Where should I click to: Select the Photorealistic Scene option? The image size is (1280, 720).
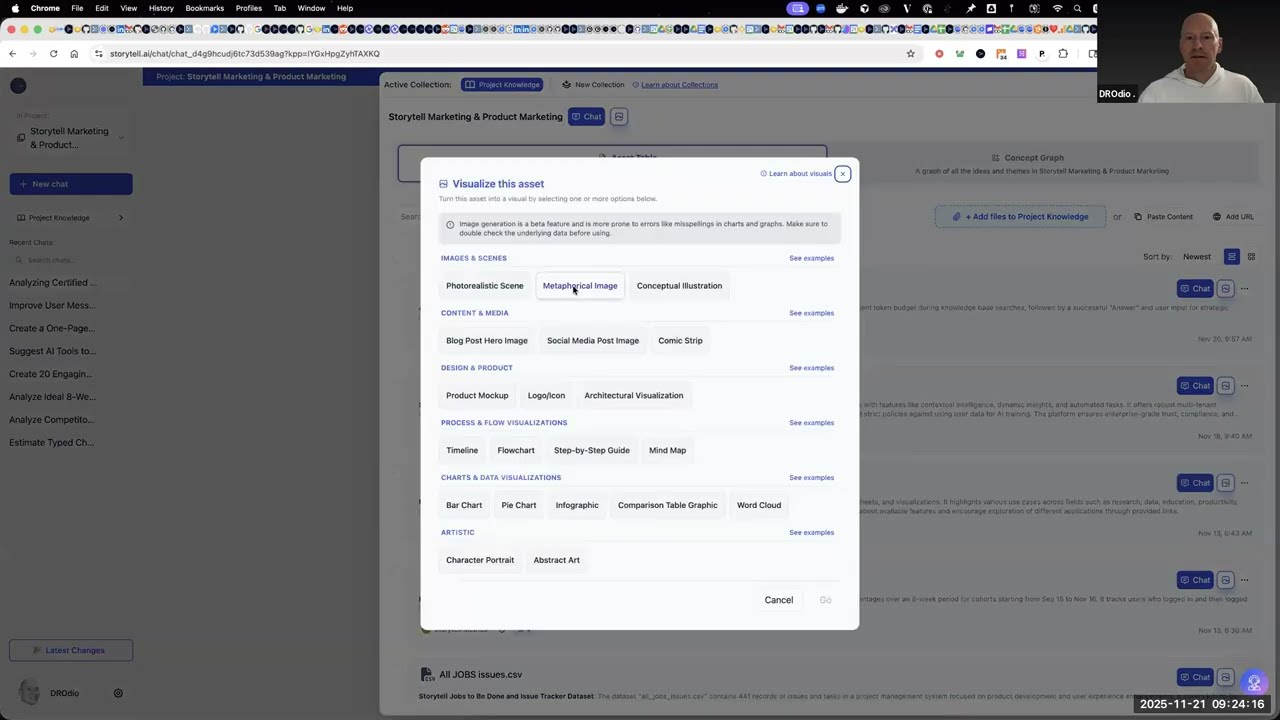coord(484,286)
